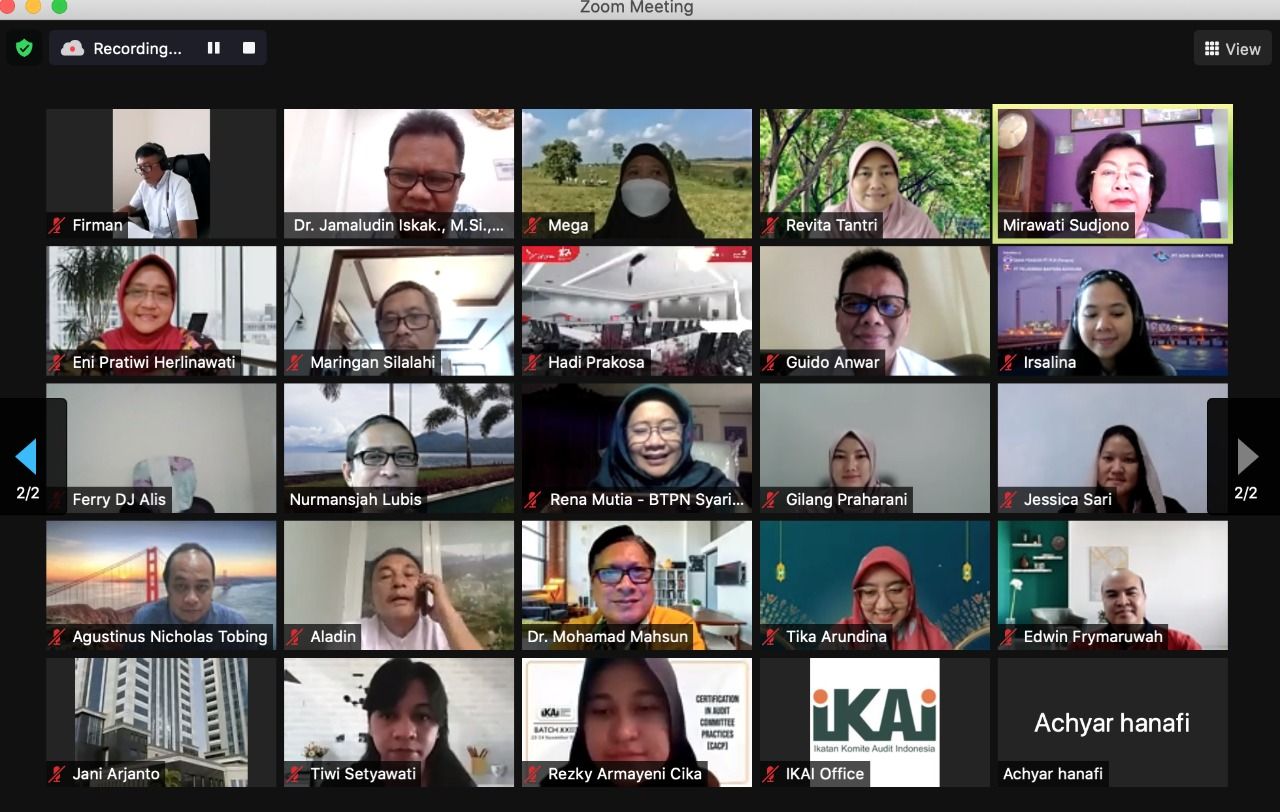Image resolution: width=1280 pixels, height=812 pixels.
Task: Click Agustinus Nicholas Tobing's muted mic icon
Action: (58, 636)
